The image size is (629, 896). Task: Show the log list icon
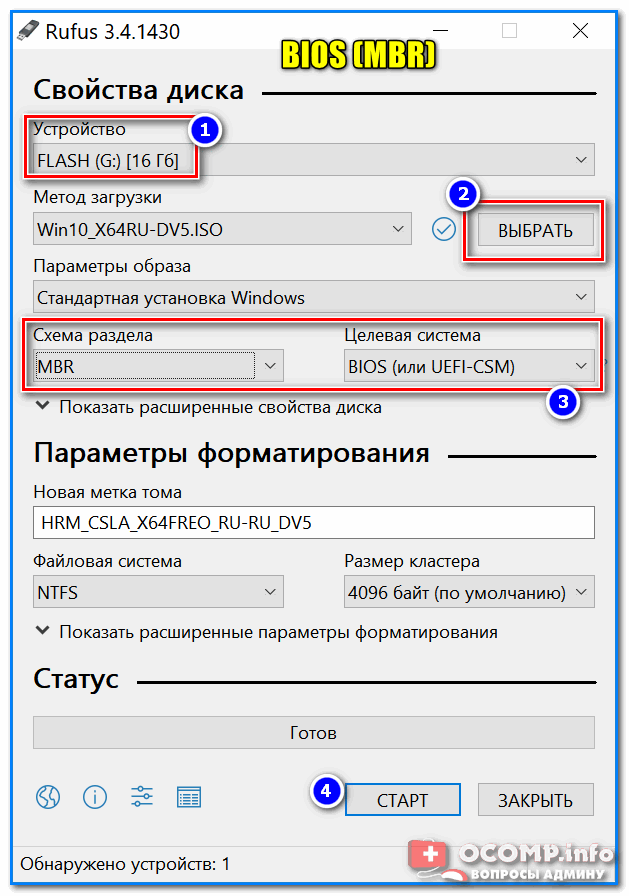(189, 797)
